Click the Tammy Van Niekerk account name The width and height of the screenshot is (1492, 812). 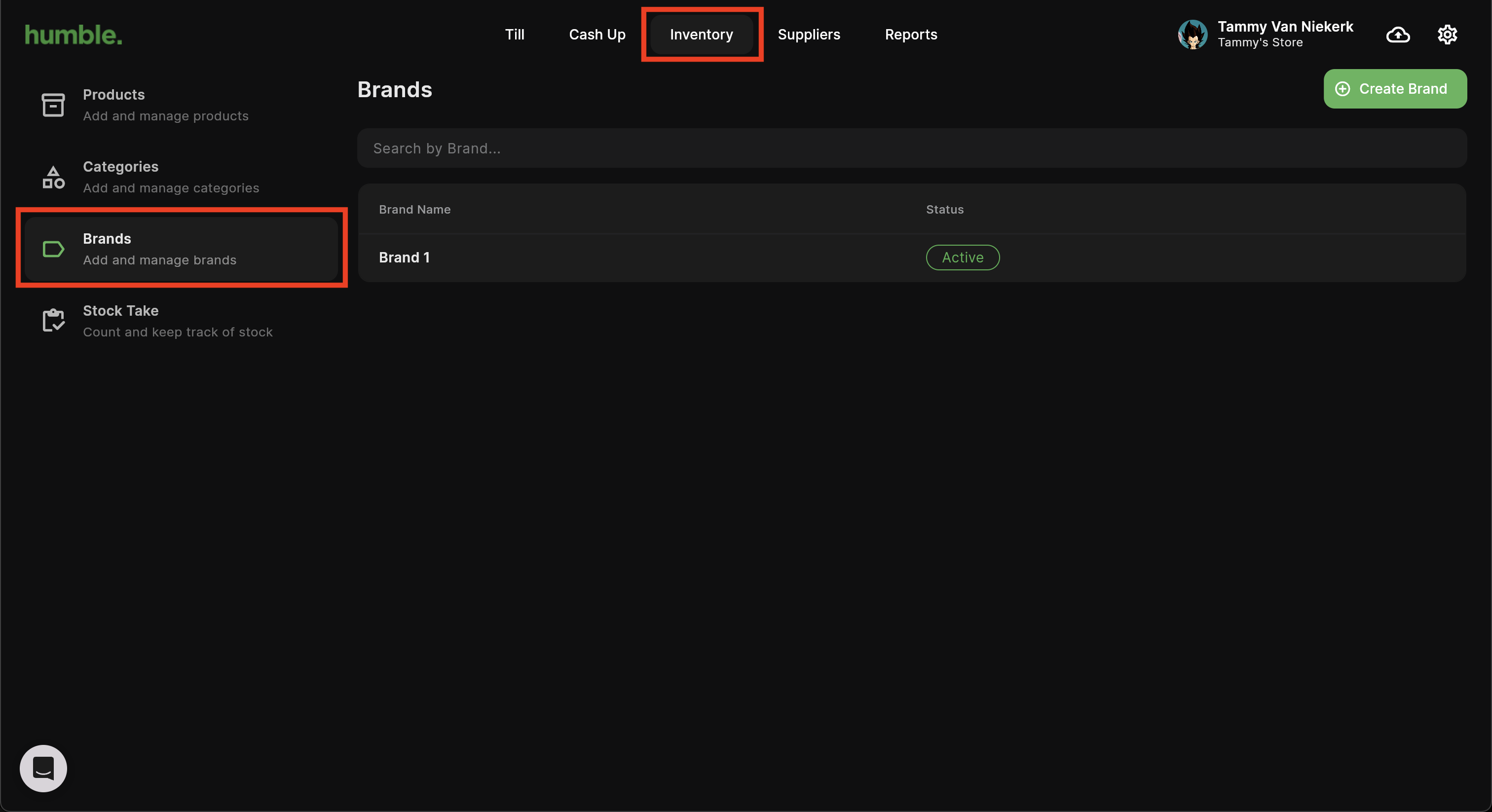coord(1285,27)
